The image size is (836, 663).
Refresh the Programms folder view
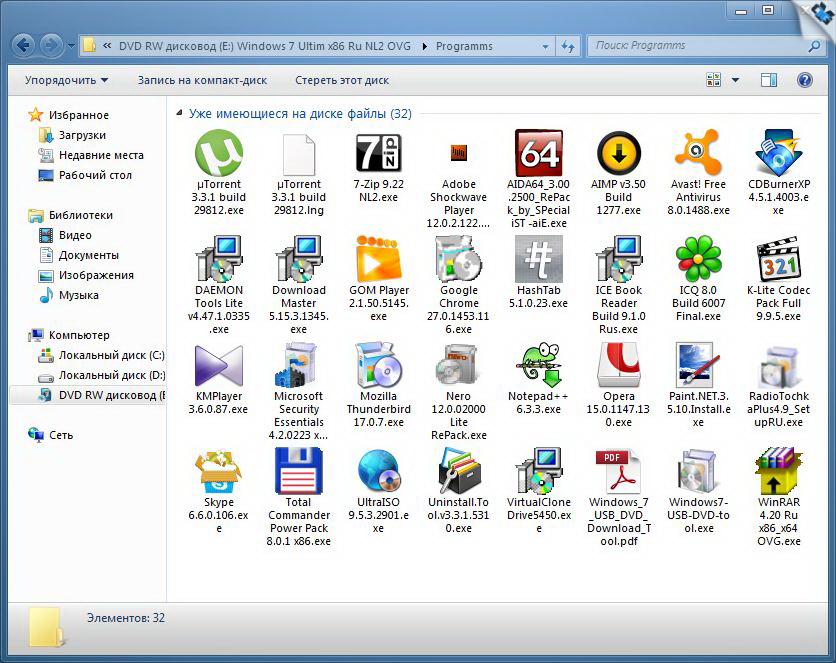(x=568, y=46)
